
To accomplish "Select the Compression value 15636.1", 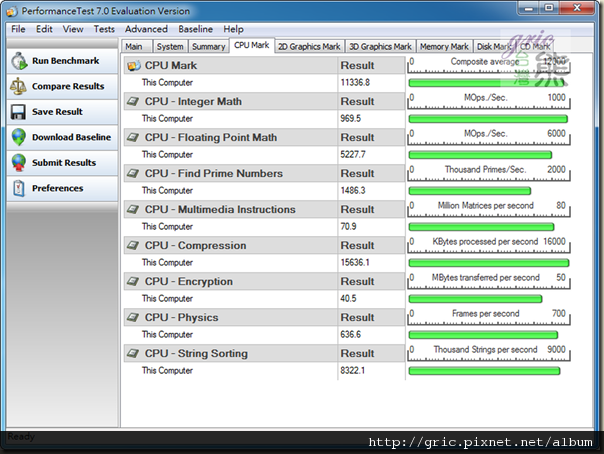I will [x=355, y=263].
